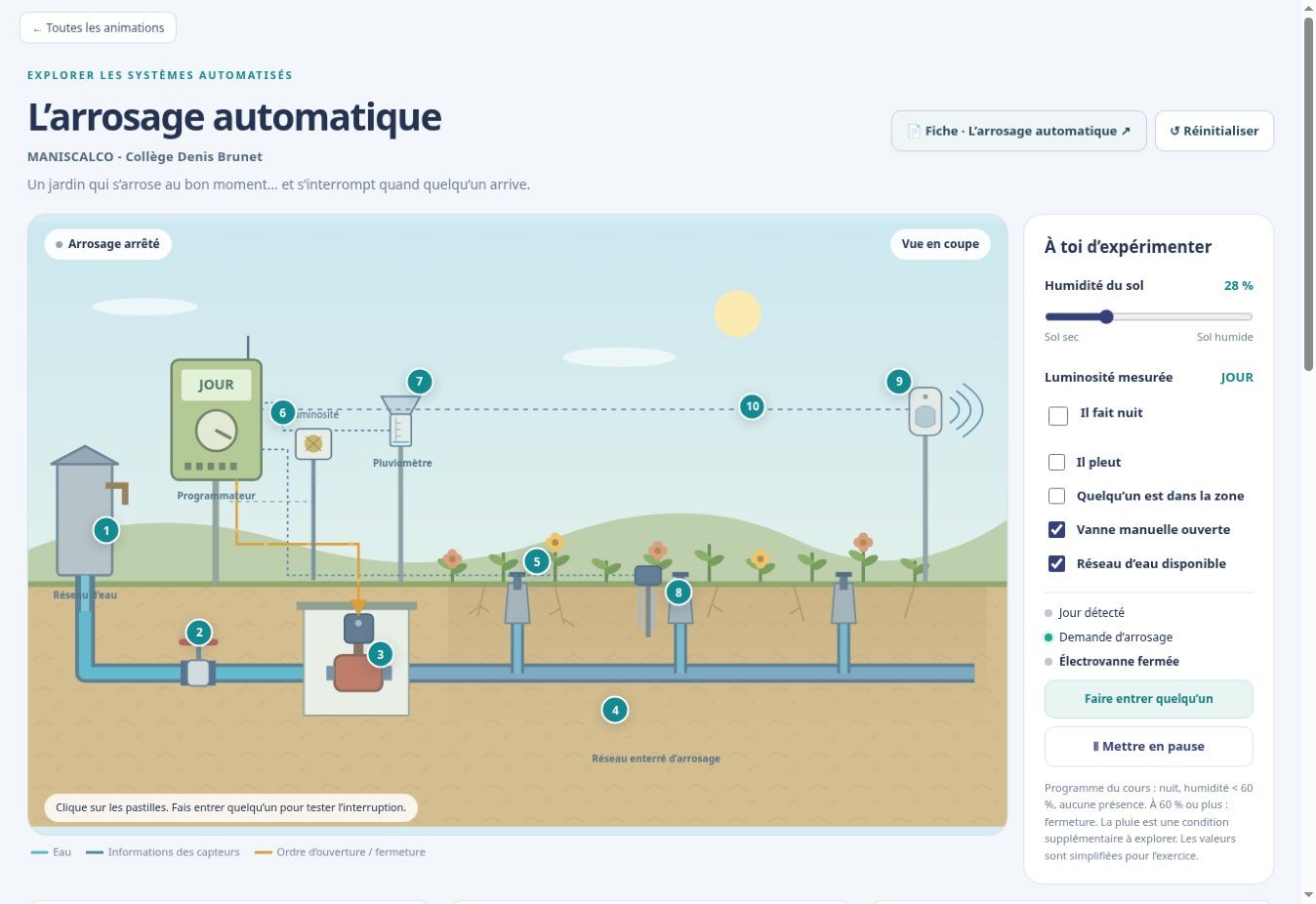
Task: Click the 'Arrosage arrêté' status badge
Action: (107, 244)
